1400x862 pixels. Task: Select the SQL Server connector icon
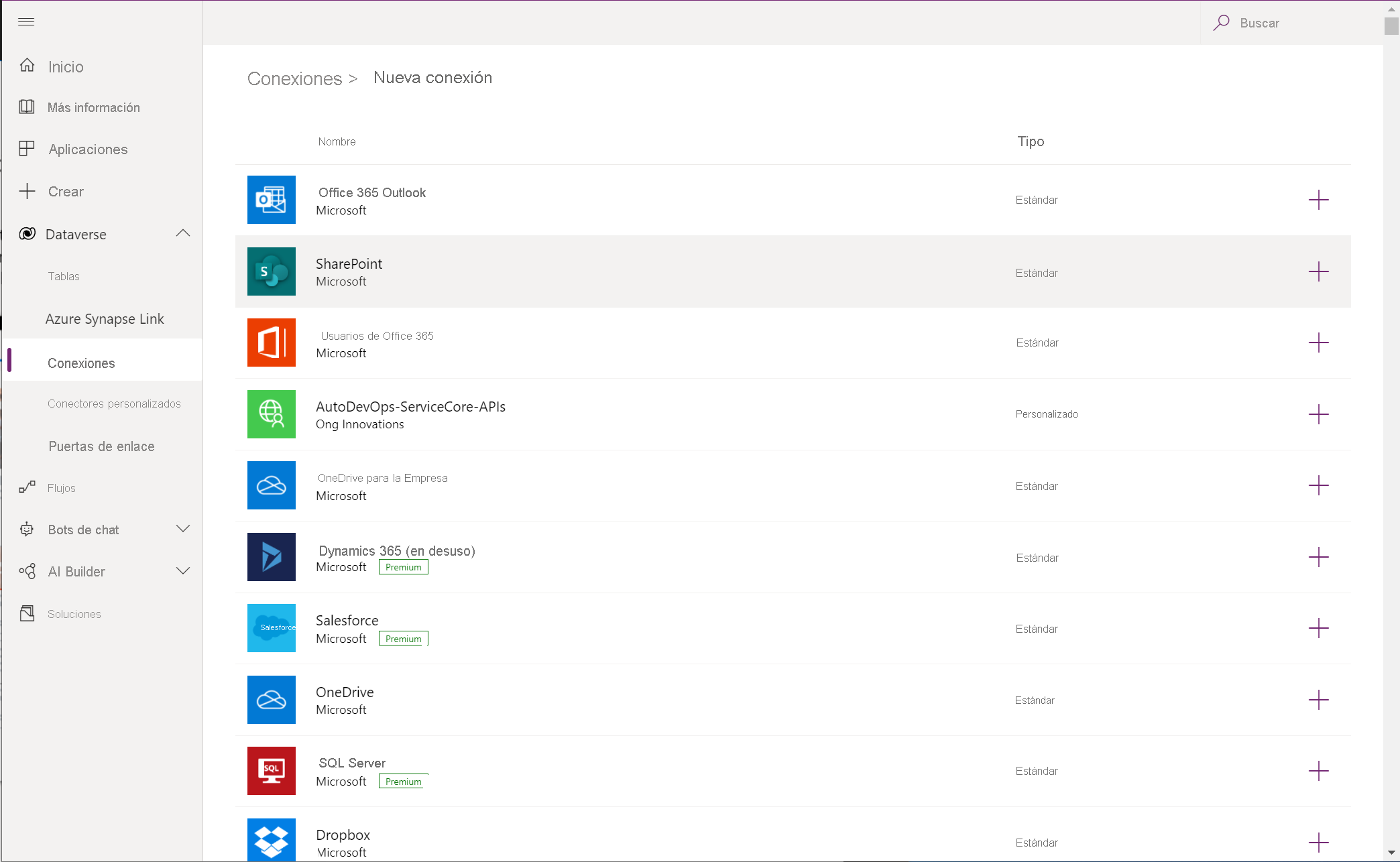point(271,770)
